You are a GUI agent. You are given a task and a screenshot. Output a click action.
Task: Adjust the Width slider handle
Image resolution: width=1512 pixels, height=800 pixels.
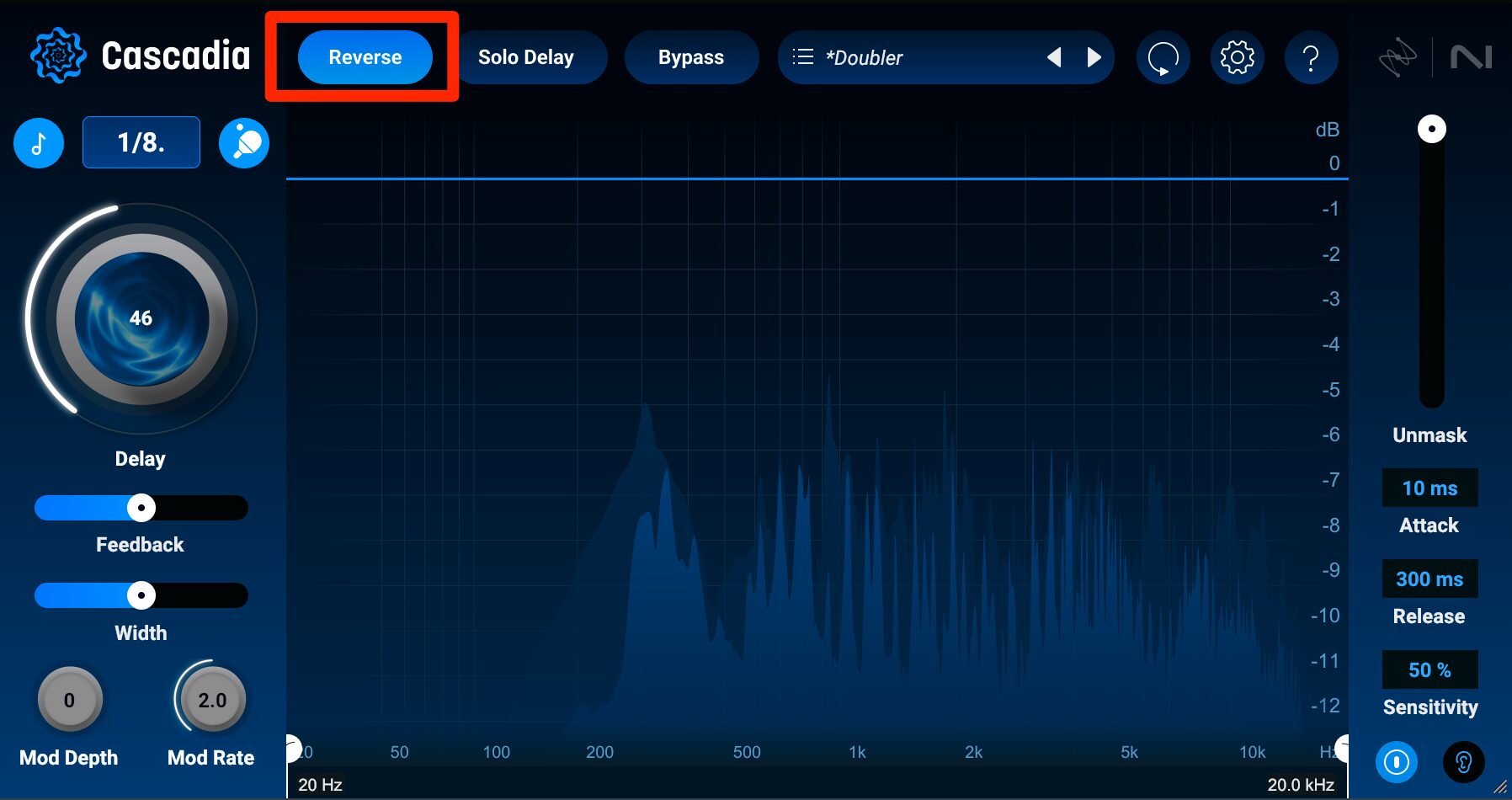141,595
